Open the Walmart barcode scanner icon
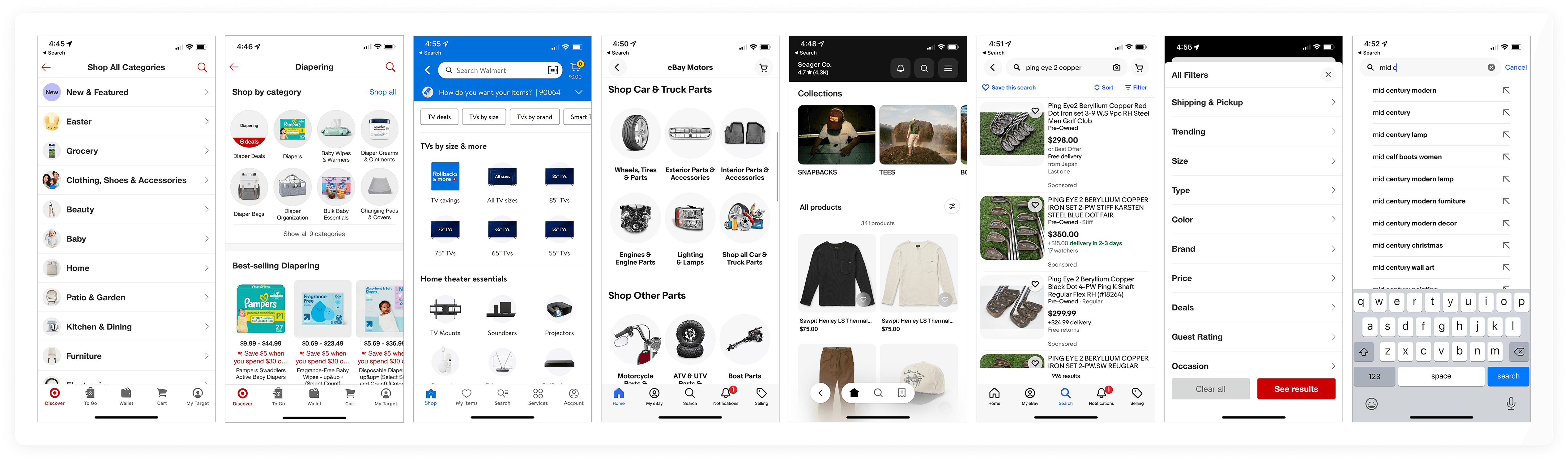1568x462 pixels. coord(553,71)
